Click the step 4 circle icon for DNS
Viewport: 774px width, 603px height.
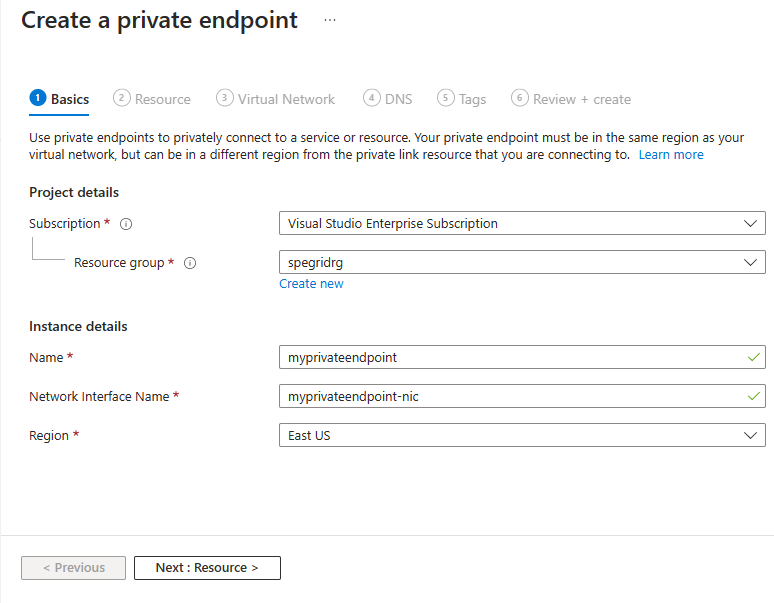coord(372,98)
